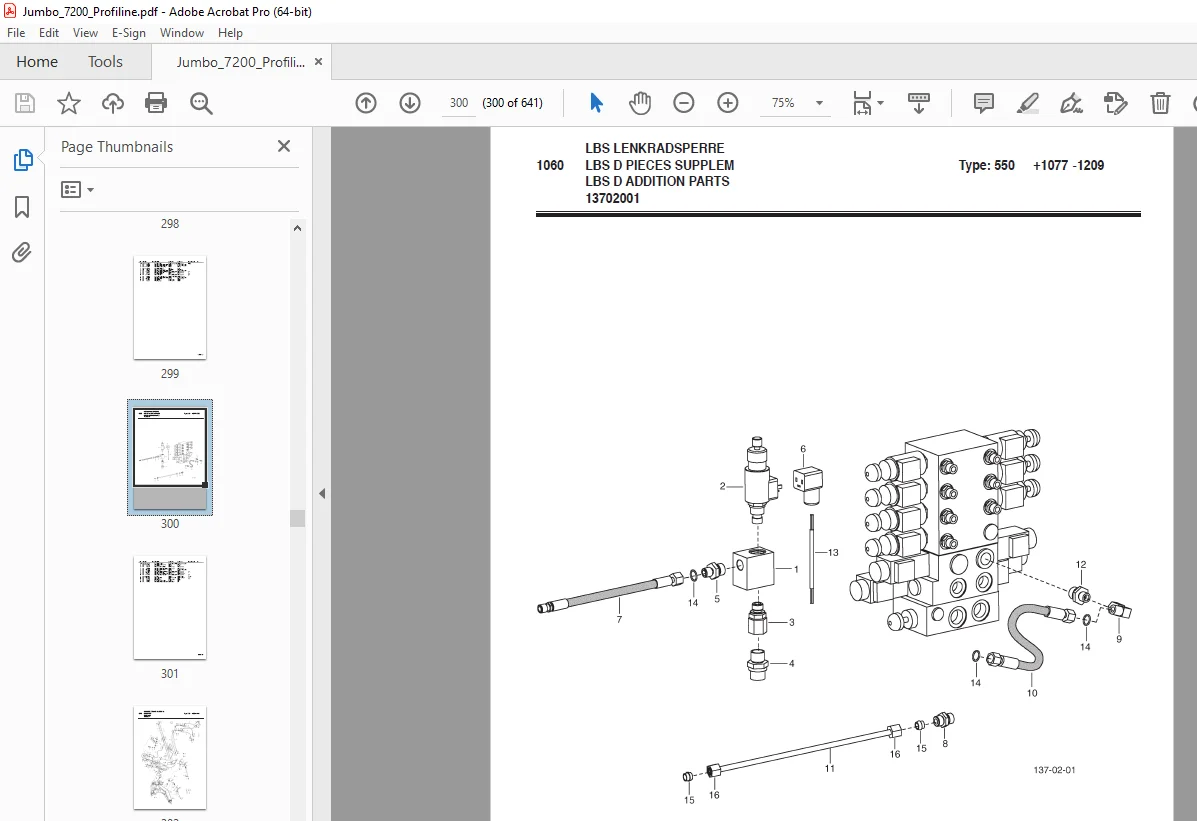Select page 300 thumbnail
Image resolution: width=1197 pixels, height=821 pixels.
pyautogui.click(x=170, y=457)
